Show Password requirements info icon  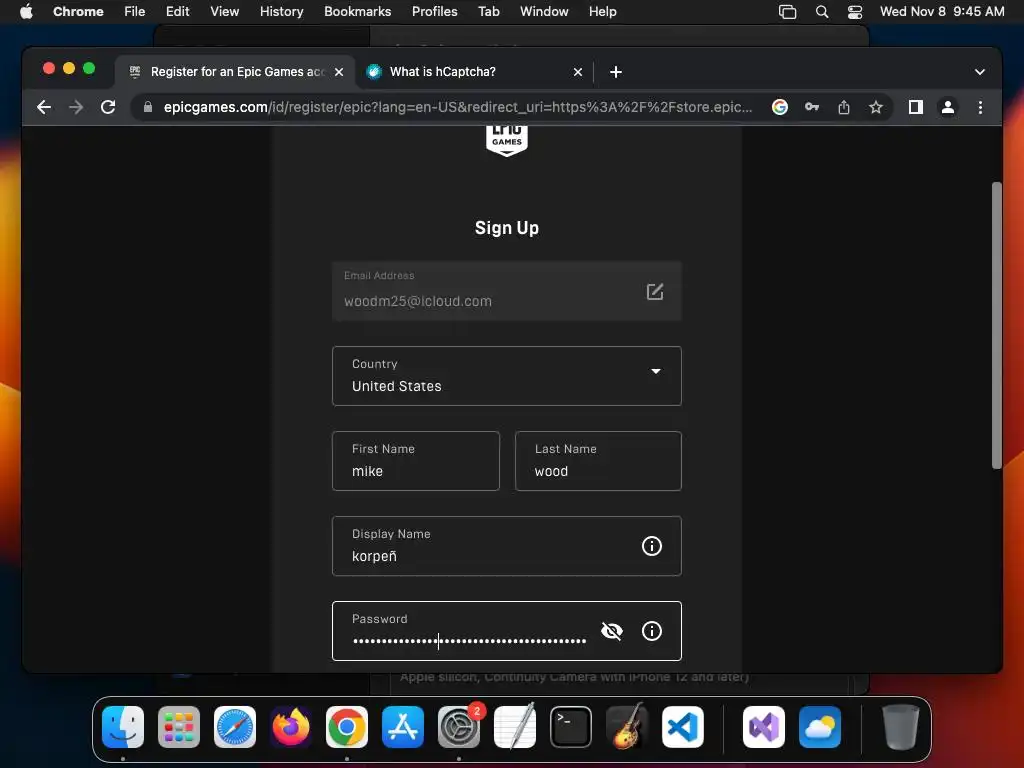[x=652, y=631]
